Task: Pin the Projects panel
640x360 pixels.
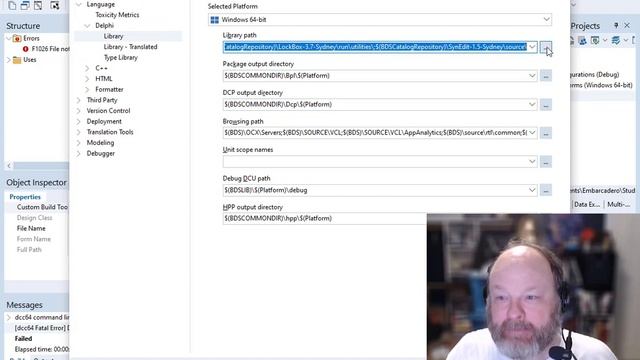Action: pos(616,25)
